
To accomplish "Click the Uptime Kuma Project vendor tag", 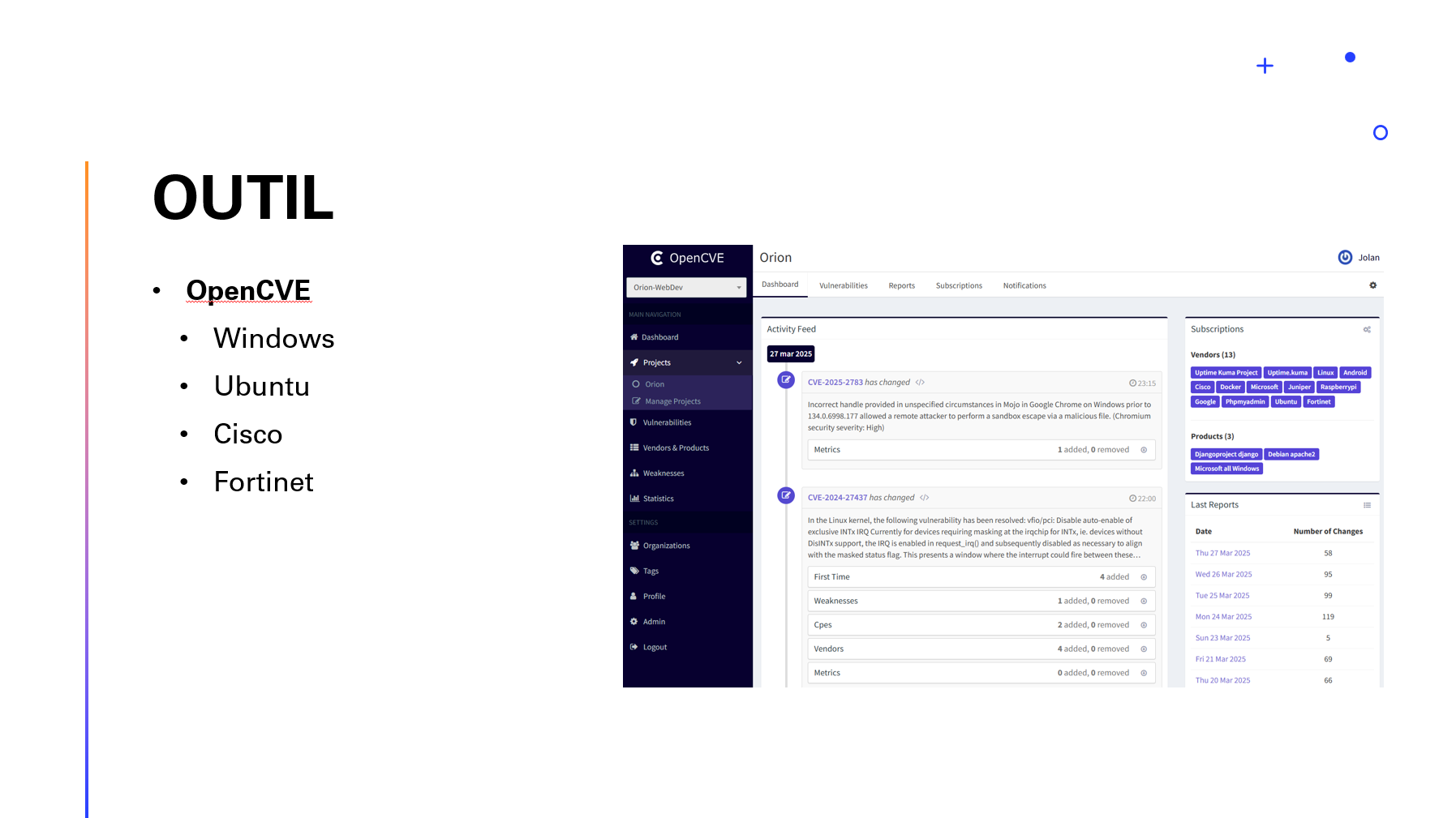I will [1226, 373].
